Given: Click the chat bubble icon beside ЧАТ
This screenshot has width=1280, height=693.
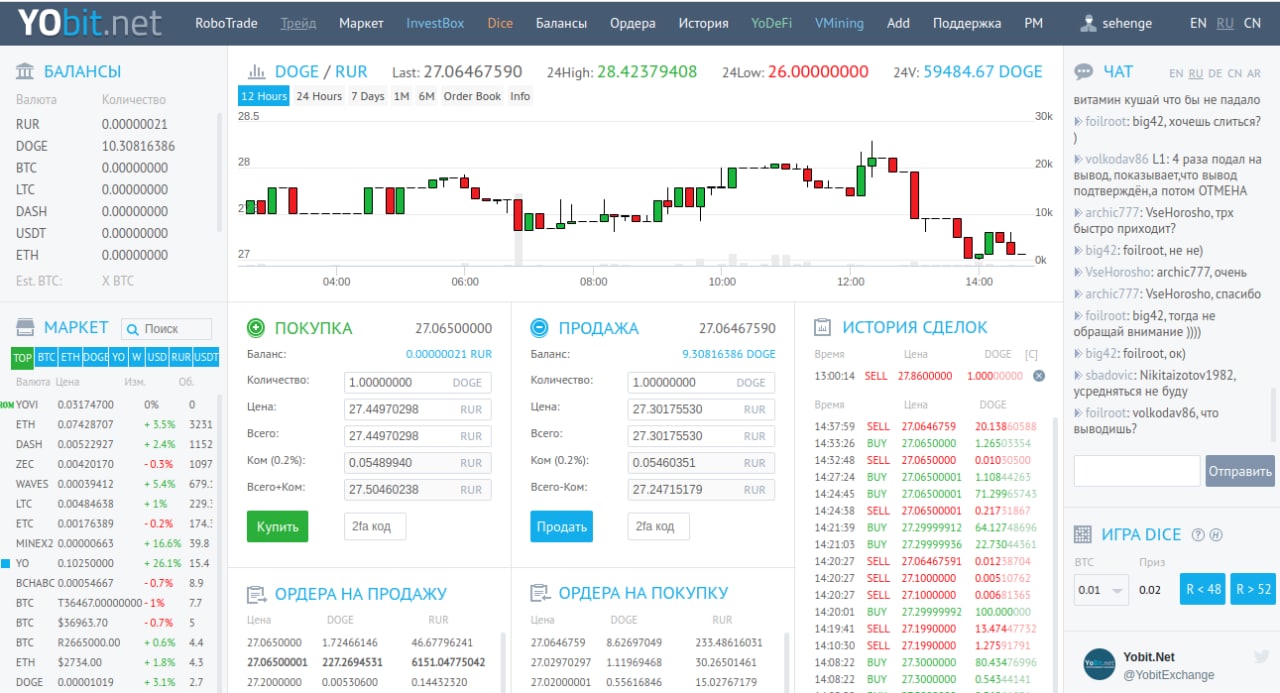Looking at the screenshot, I should (x=1083, y=72).
